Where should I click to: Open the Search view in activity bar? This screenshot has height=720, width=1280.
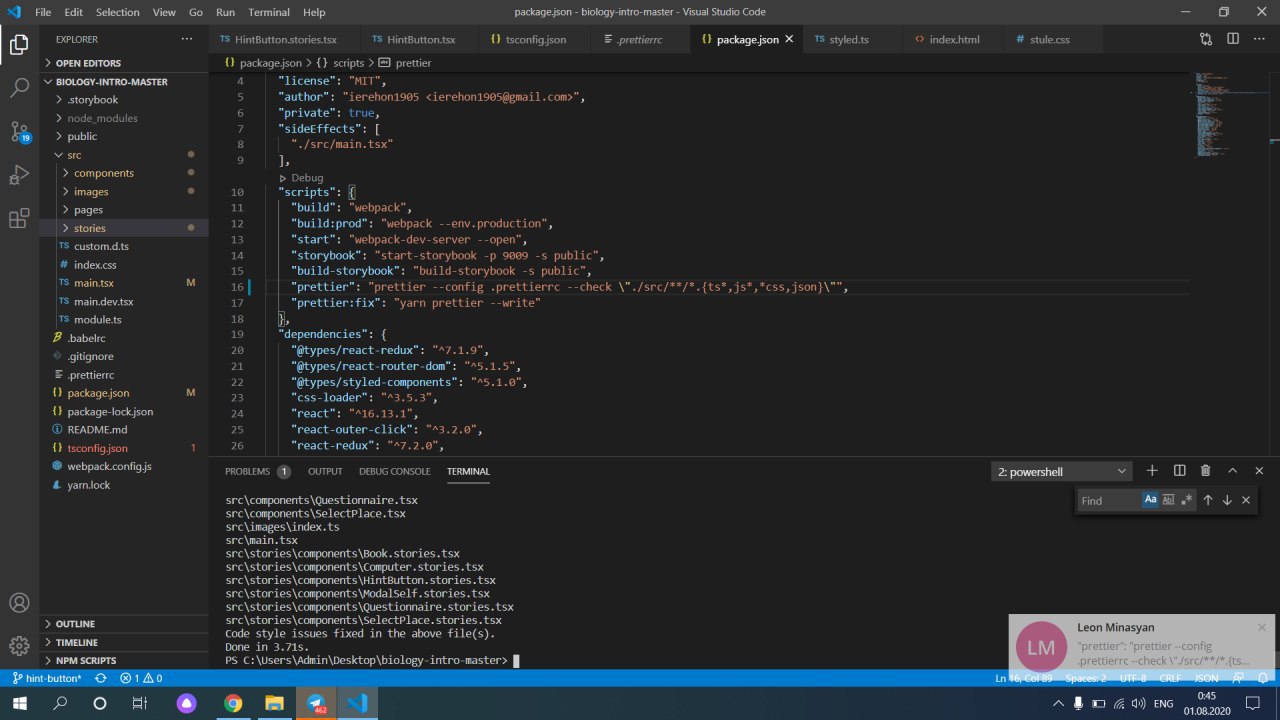(19, 88)
